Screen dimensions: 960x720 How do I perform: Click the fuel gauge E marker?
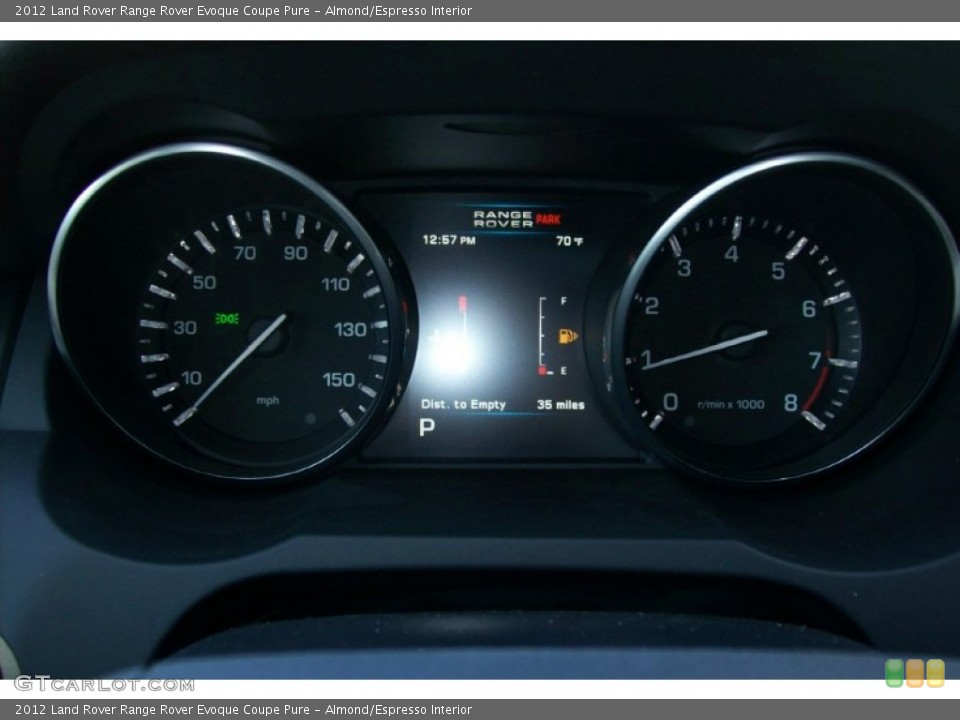563,371
